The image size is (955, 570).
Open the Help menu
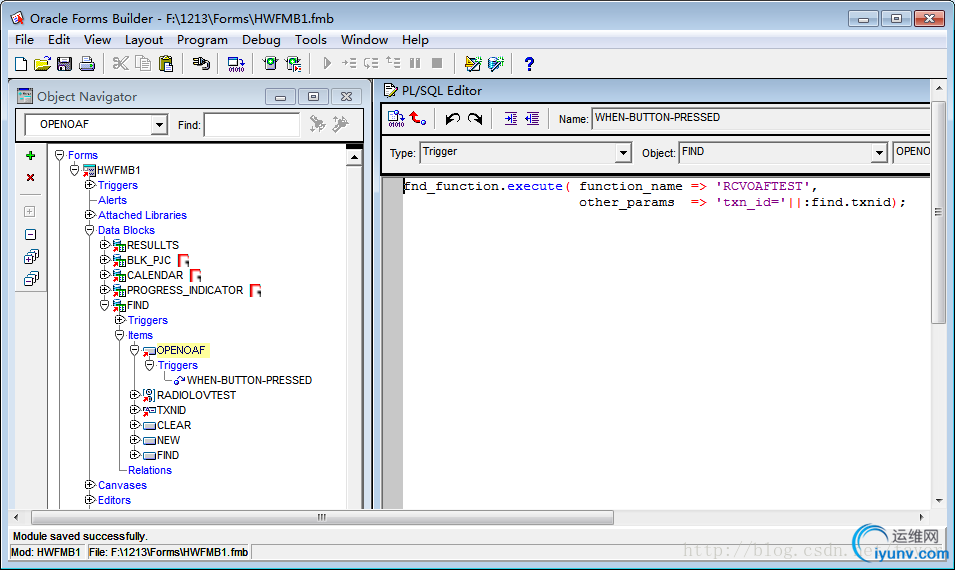(x=415, y=40)
